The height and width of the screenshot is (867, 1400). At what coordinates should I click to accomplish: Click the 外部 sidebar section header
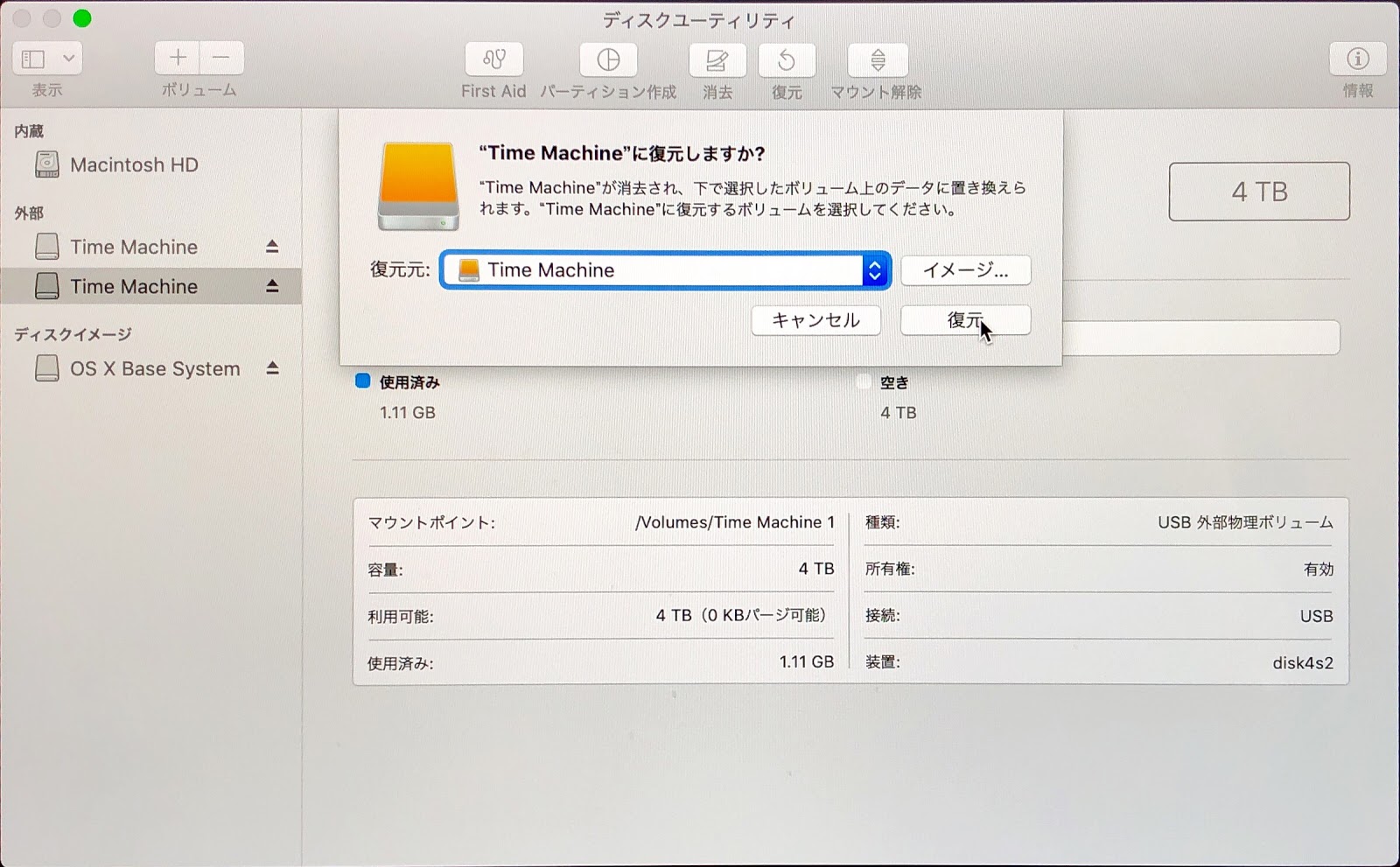tap(29, 213)
